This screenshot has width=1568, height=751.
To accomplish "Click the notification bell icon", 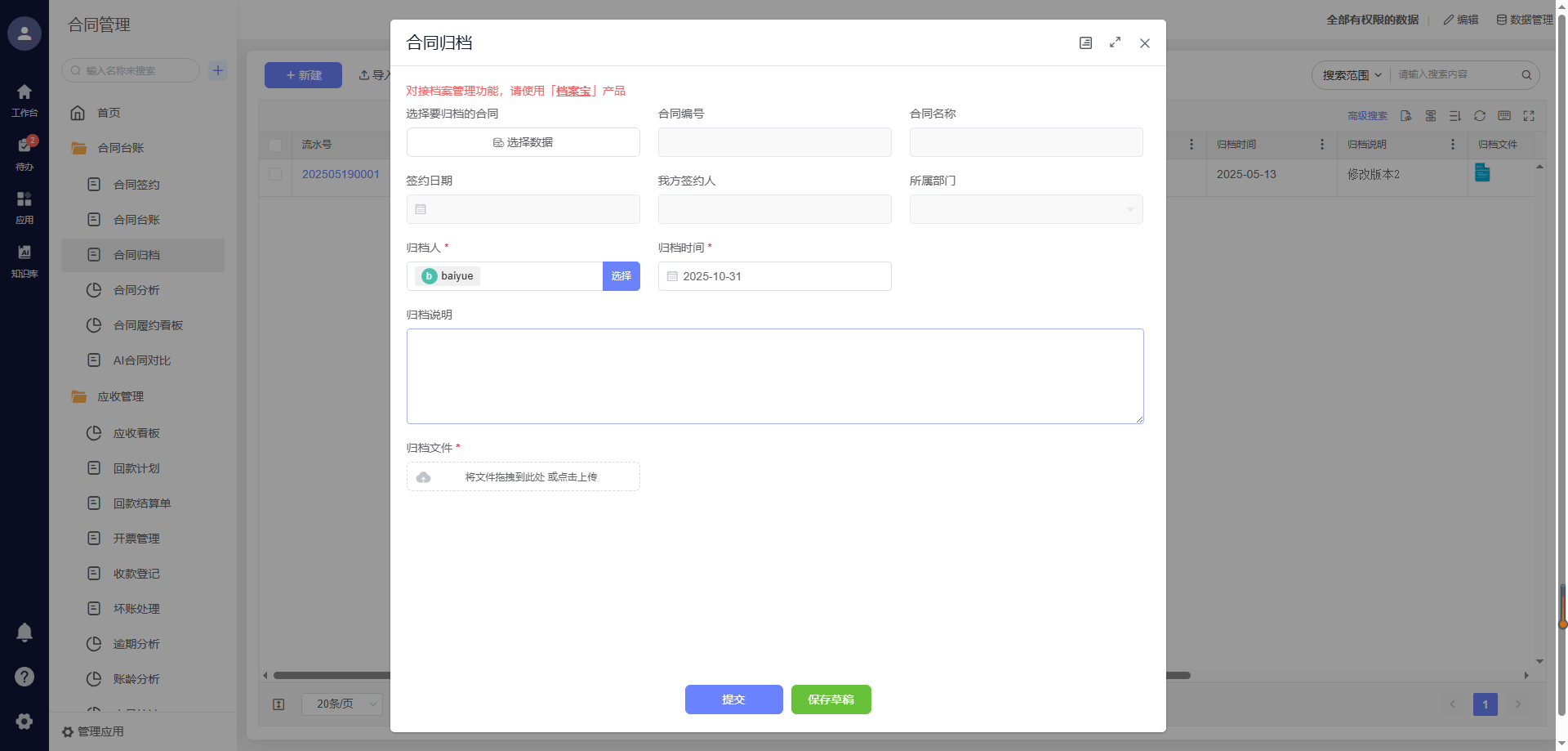I will 24,632.
